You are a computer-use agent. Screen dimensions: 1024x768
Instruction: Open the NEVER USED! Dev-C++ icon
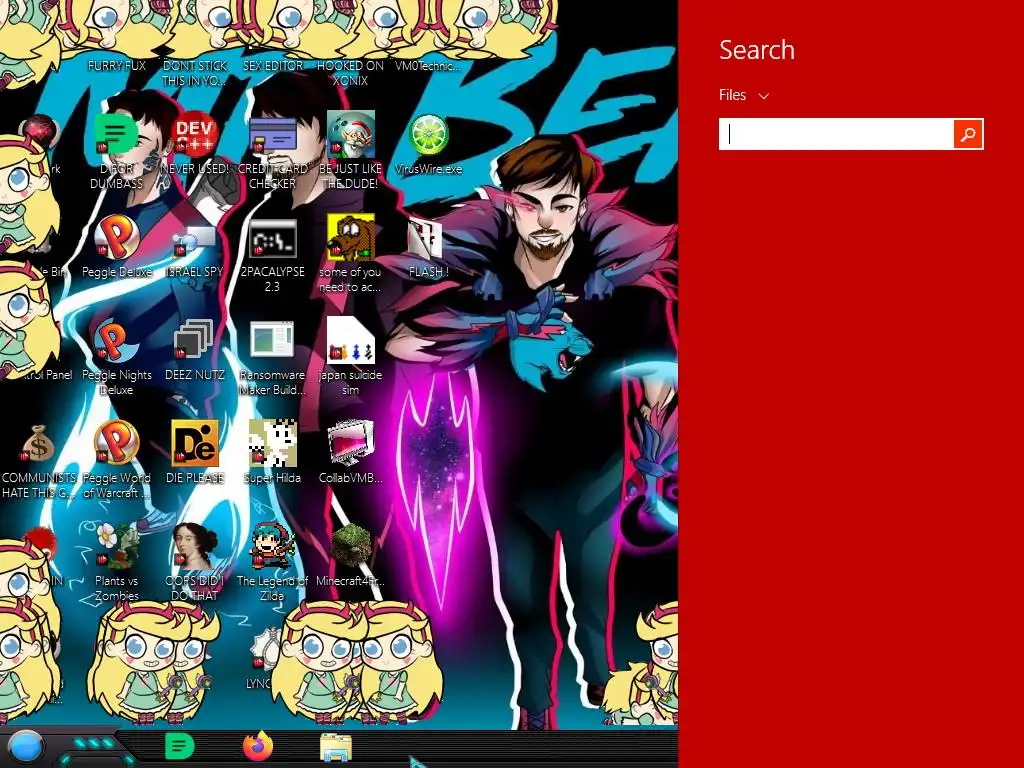click(194, 134)
